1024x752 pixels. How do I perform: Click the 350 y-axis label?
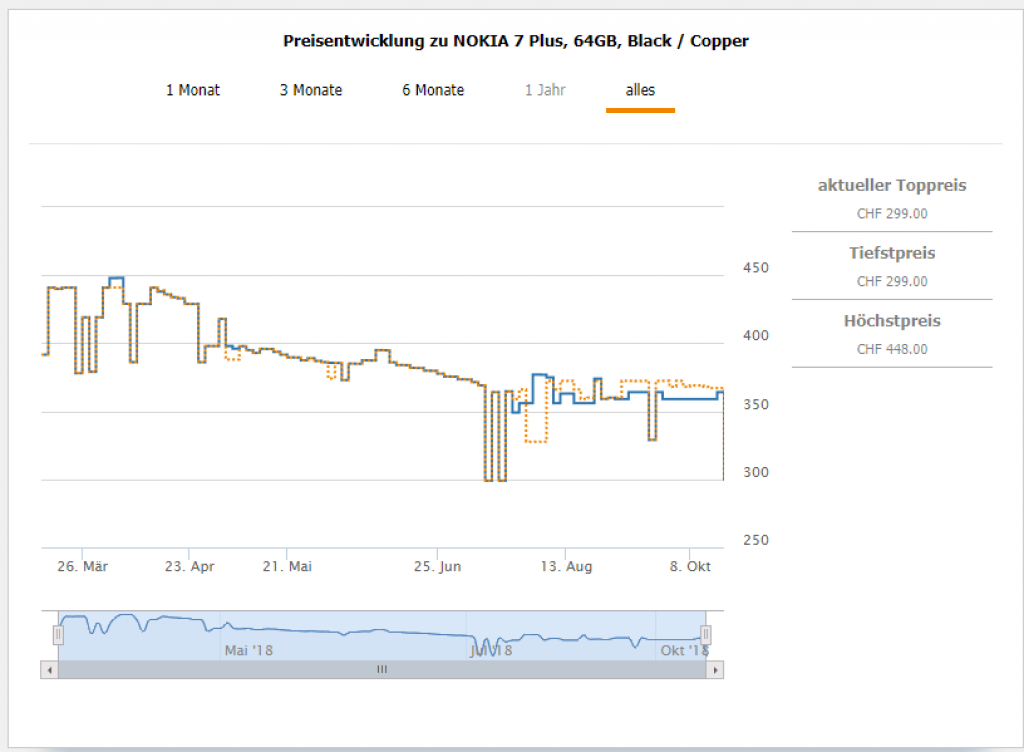pos(756,405)
